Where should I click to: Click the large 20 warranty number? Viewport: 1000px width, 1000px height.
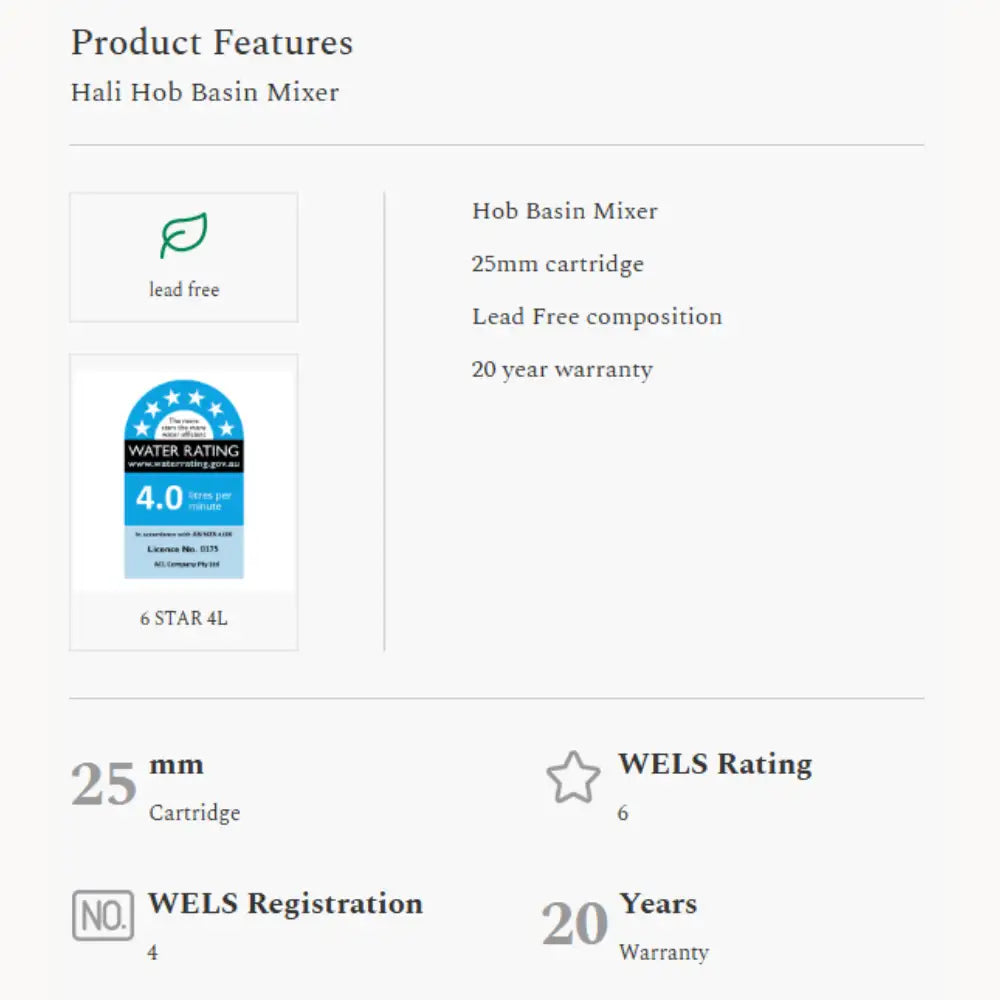coord(575,923)
